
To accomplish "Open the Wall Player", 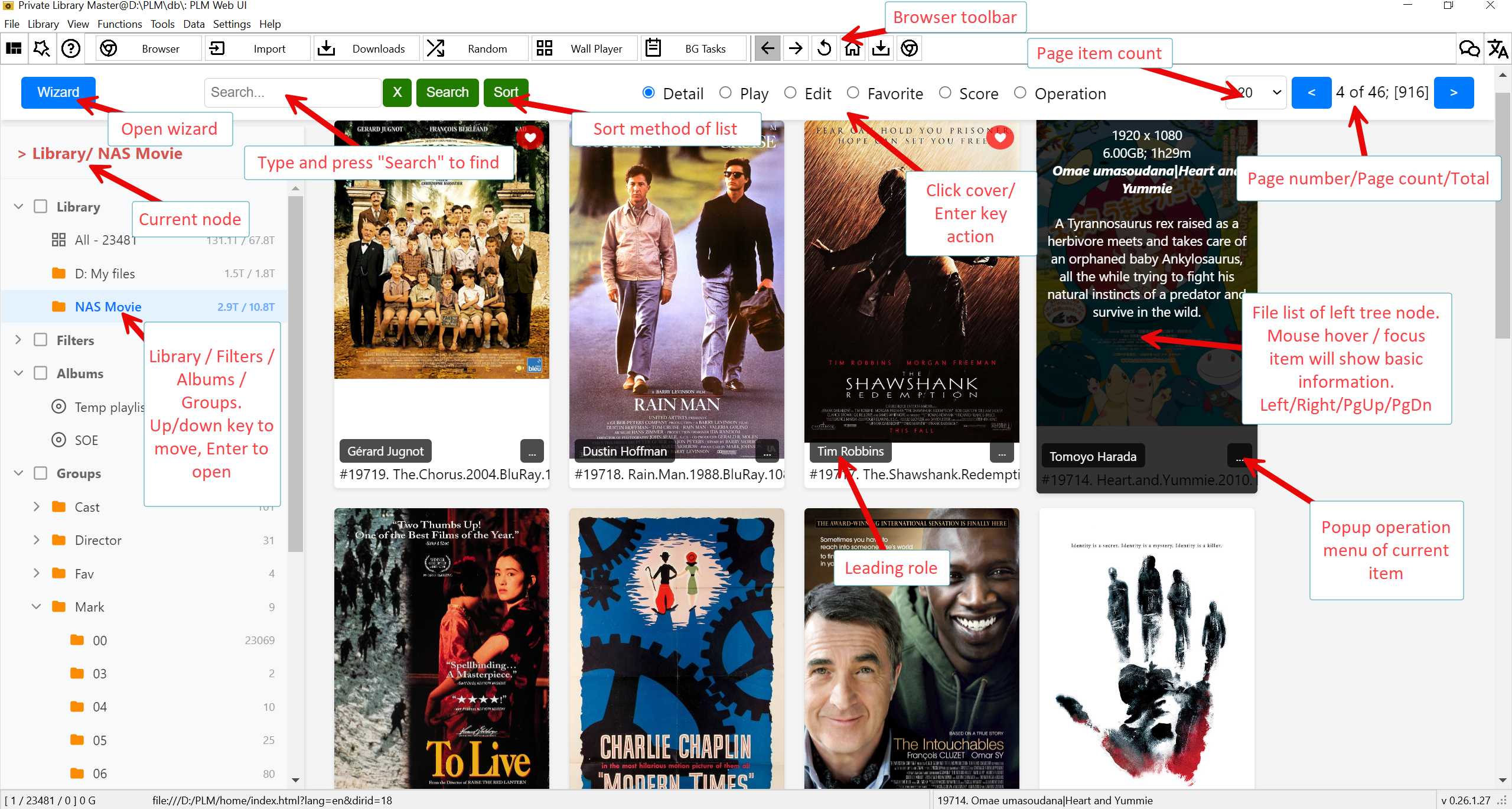I will (584, 48).
